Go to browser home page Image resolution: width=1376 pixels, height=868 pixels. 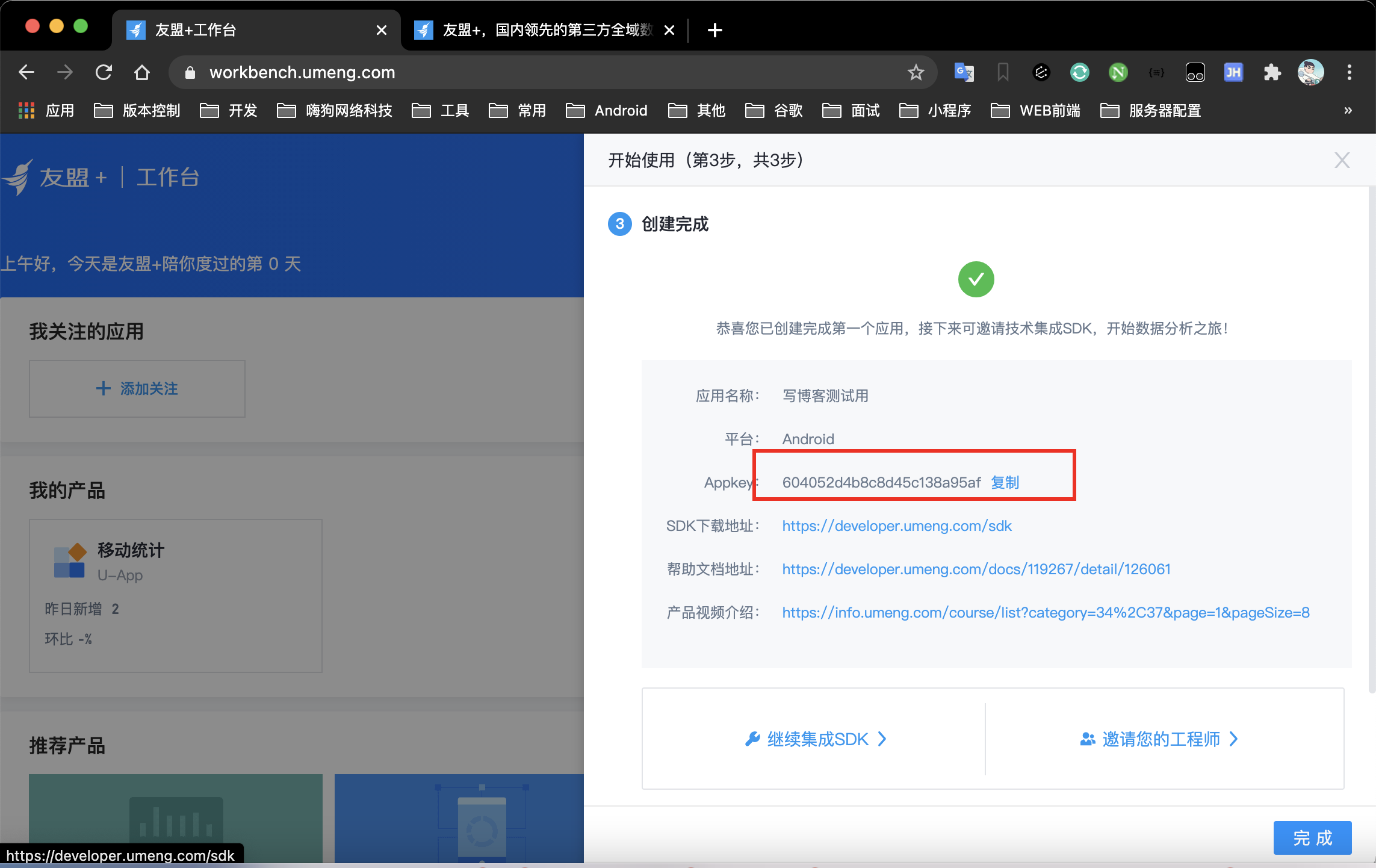(142, 72)
